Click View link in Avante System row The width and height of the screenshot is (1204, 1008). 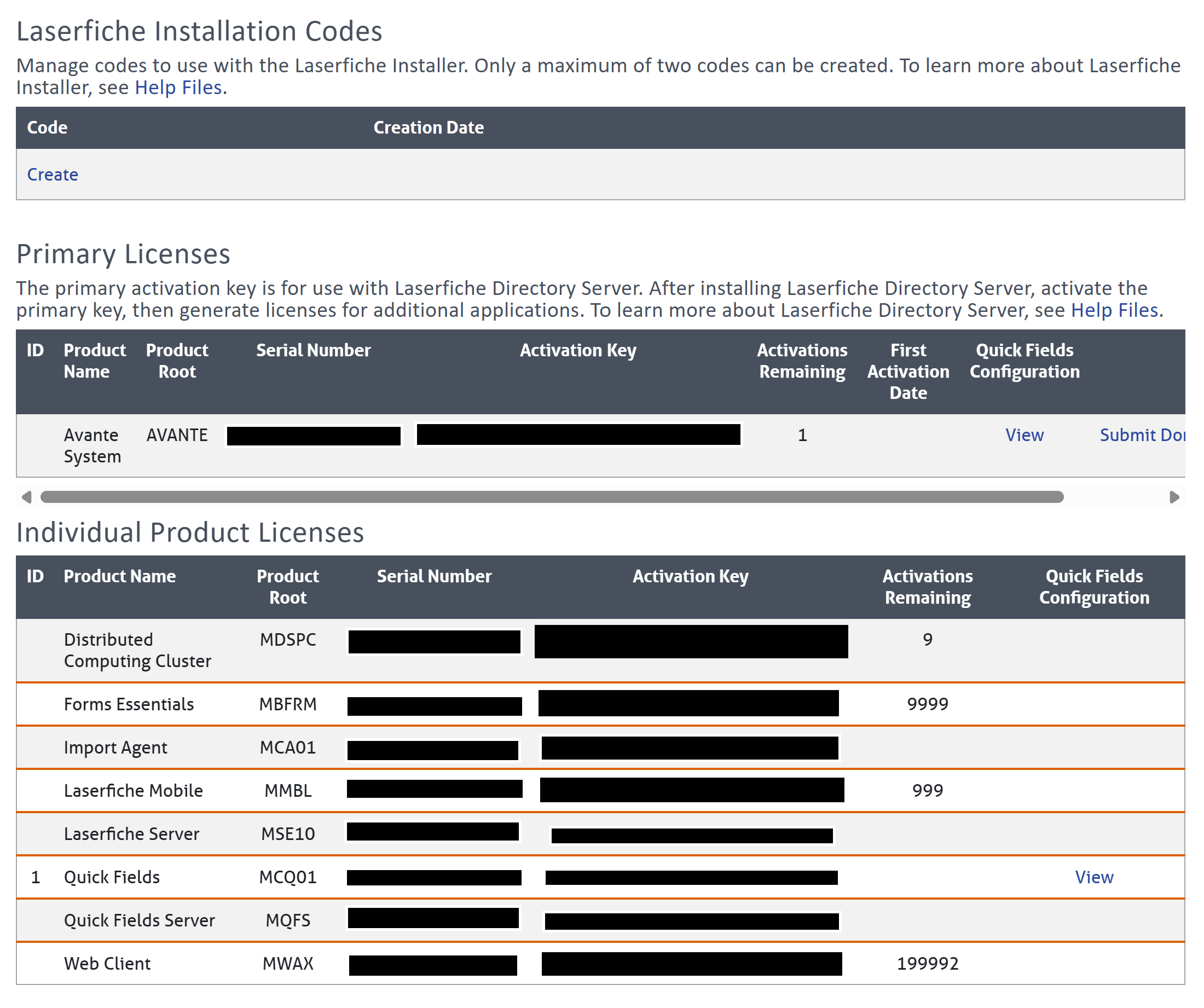pos(1024,435)
